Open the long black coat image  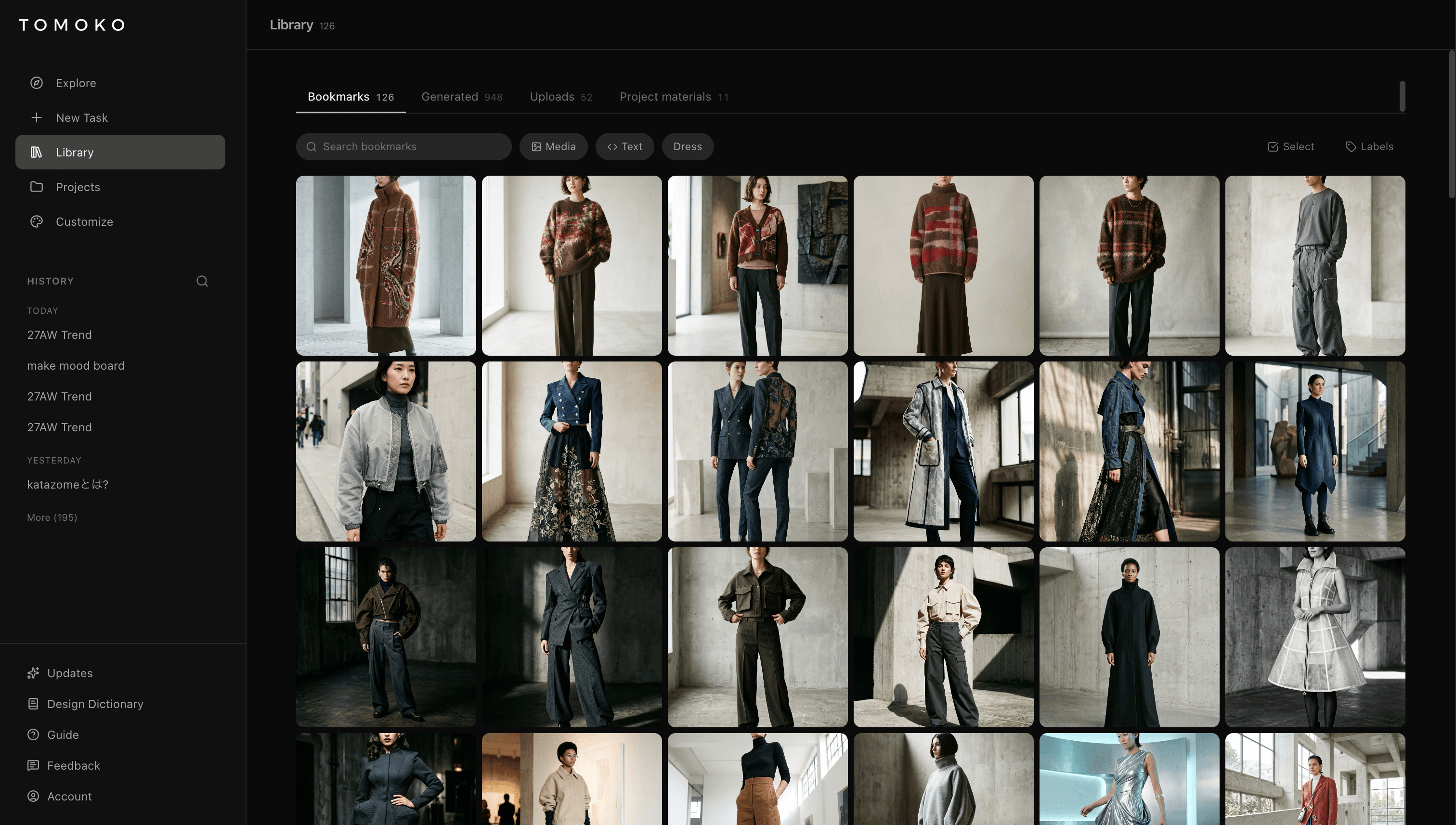tap(1129, 637)
